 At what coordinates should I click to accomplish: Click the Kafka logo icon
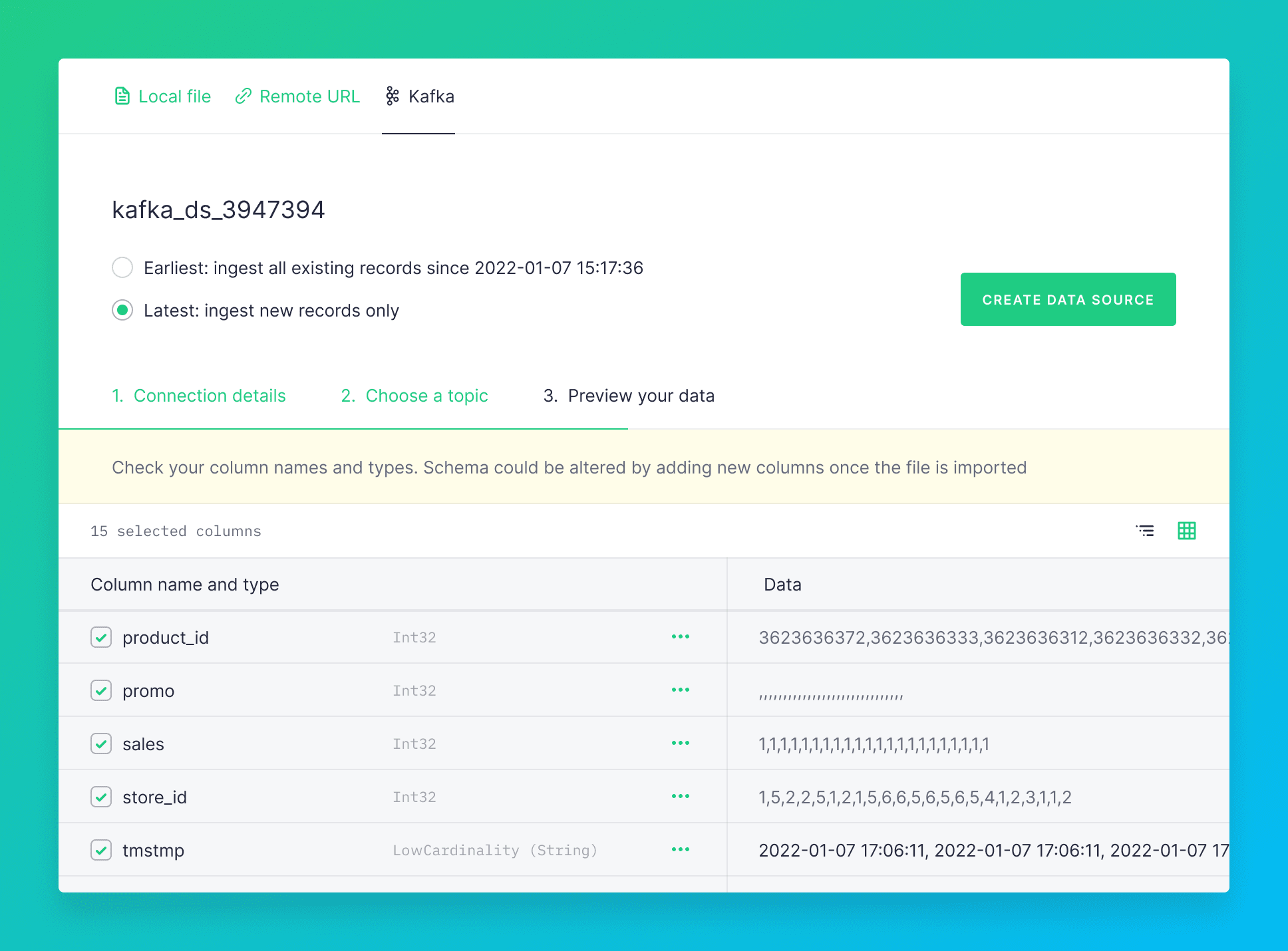(393, 96)
